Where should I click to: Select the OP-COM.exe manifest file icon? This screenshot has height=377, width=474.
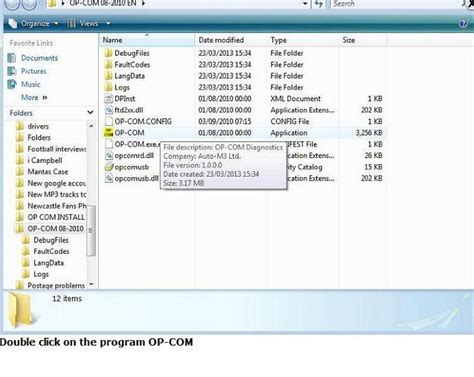click(108, 144)
